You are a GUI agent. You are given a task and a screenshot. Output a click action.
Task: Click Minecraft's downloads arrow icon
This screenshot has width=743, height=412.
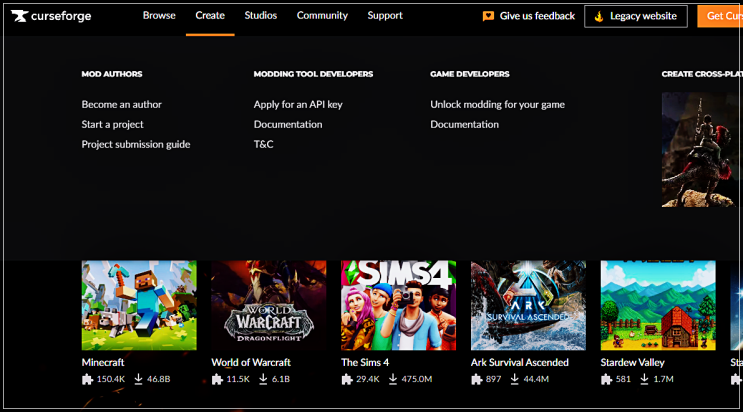[138, 379]
